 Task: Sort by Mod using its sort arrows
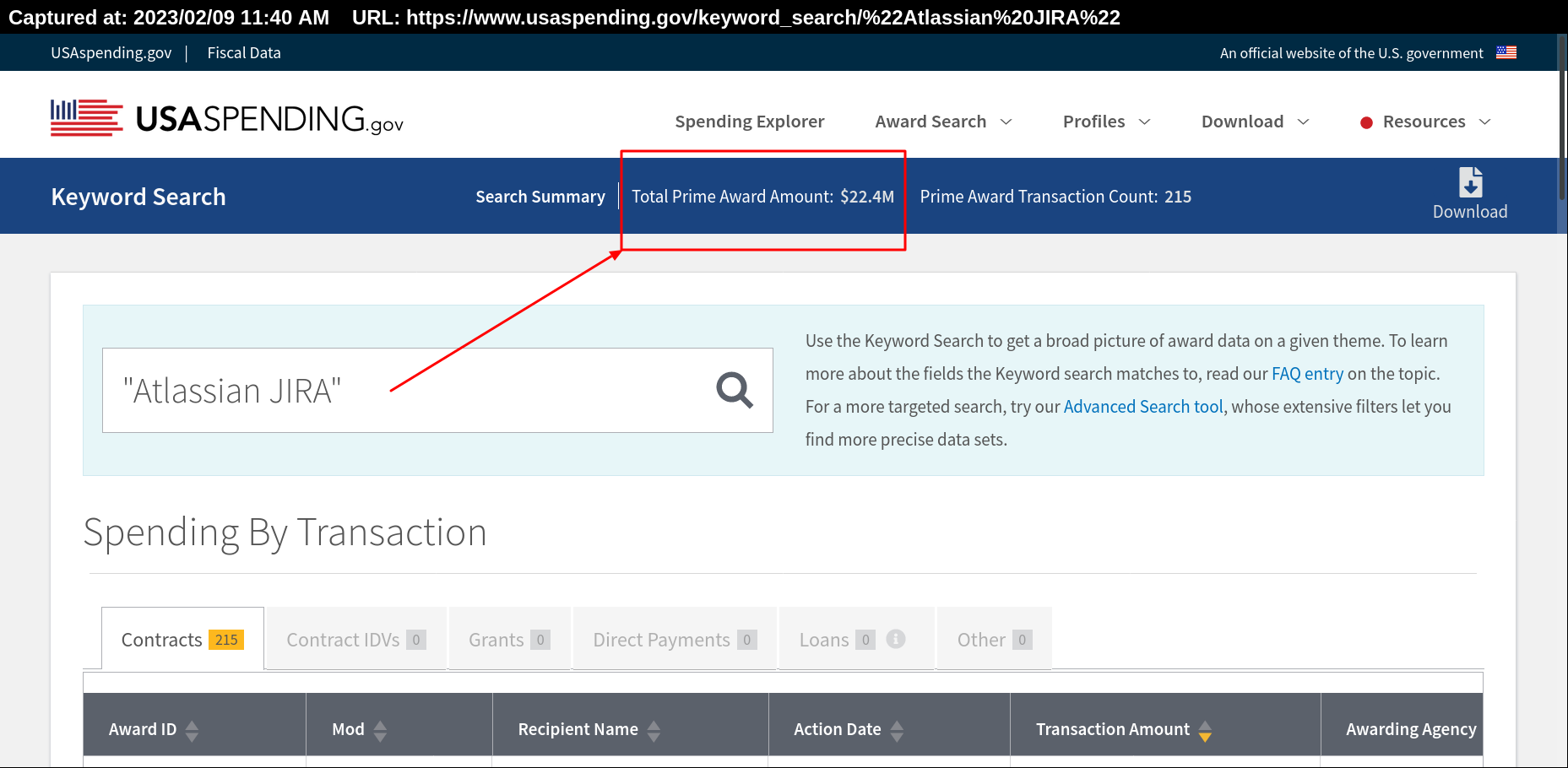click(380, 730)
